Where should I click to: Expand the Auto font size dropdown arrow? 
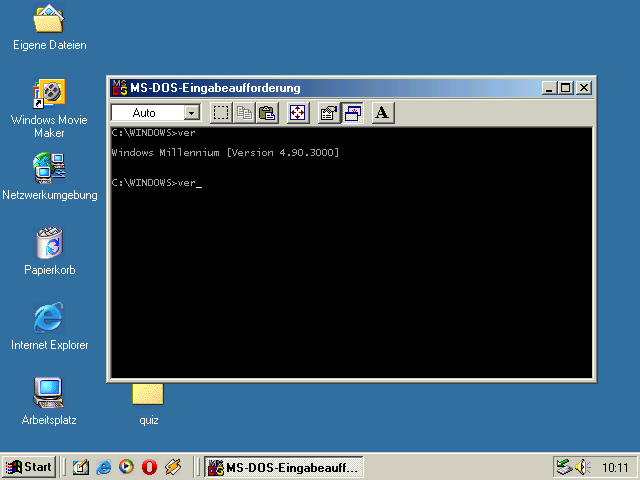pyautogui.click(x=191, y=113)
